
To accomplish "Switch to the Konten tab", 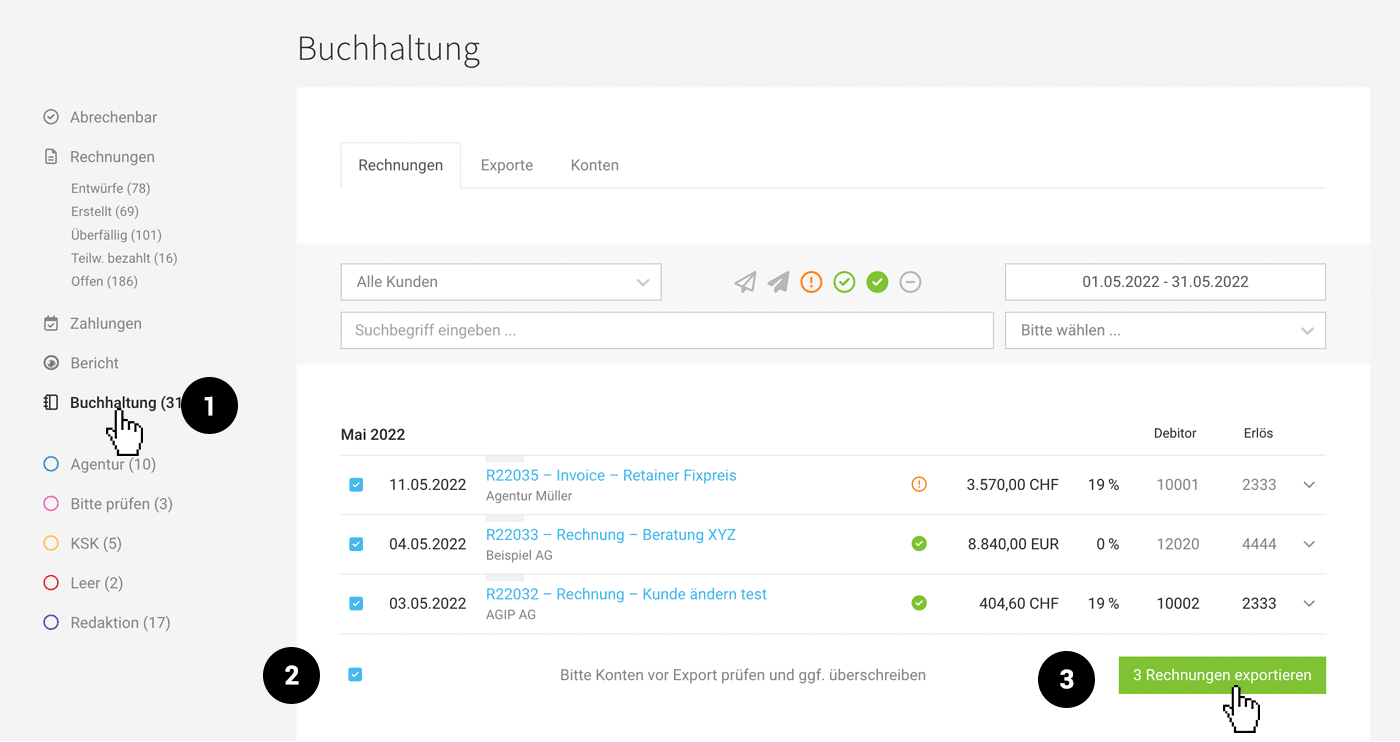I will click(595, 165).
